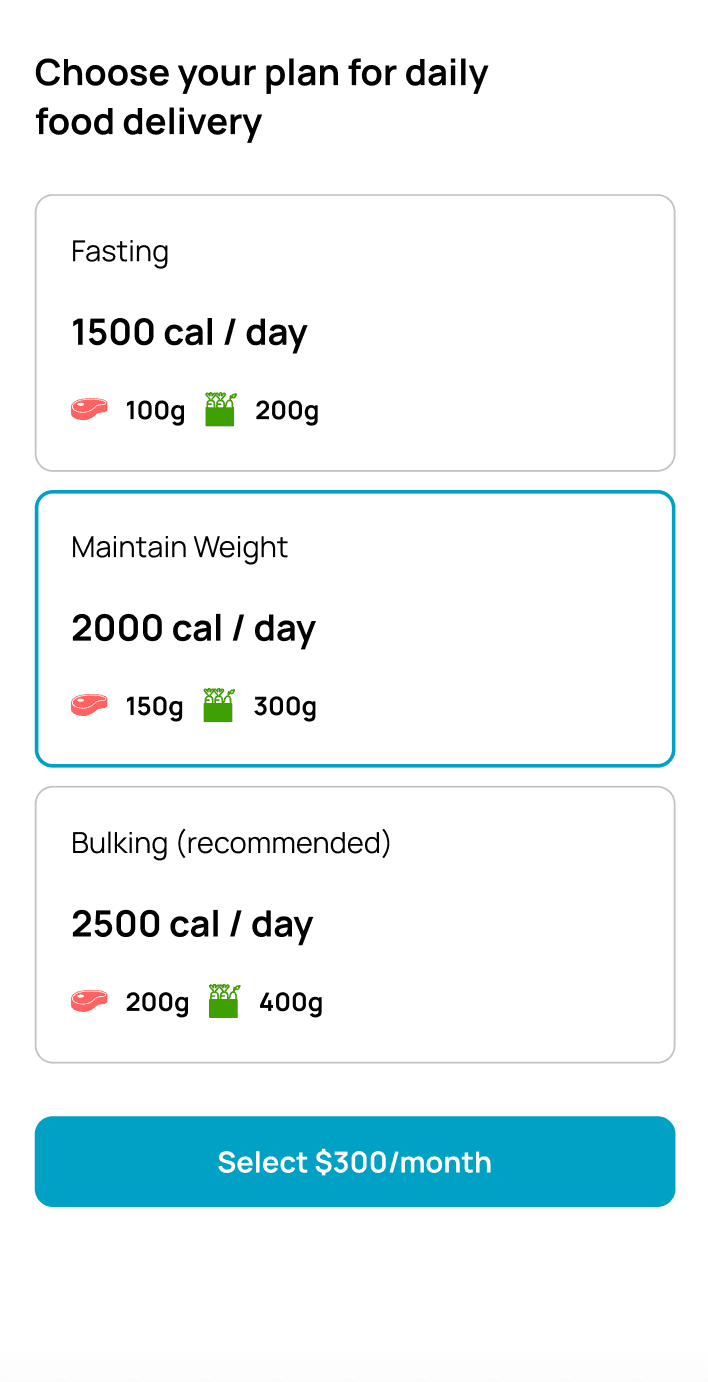Tap the 150g meat amount label
This screenshot has height=1382, width=708.
(154, 707)
